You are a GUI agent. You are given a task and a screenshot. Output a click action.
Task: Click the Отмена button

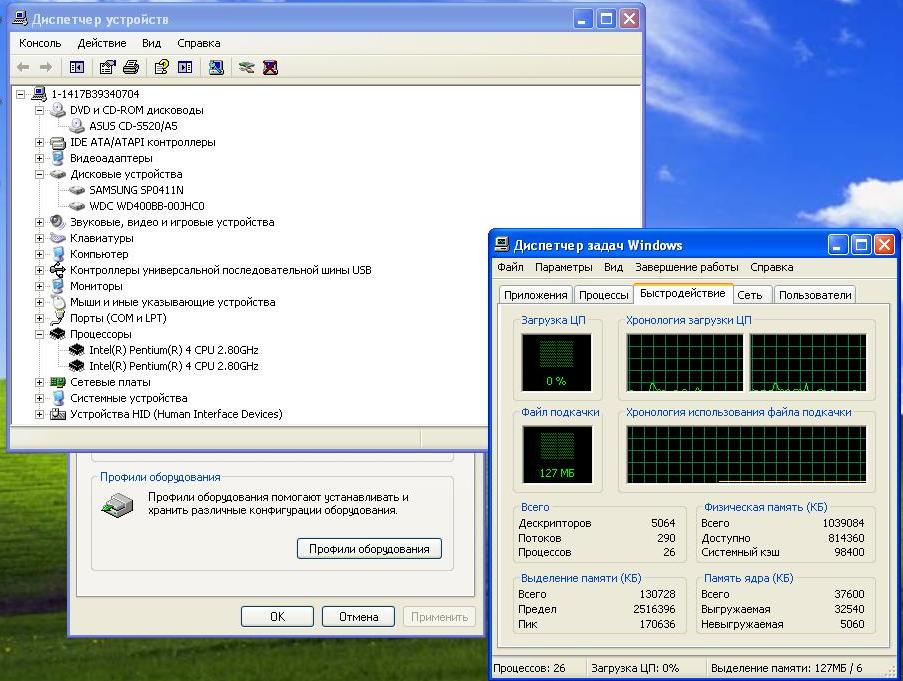tap(358, 617)
